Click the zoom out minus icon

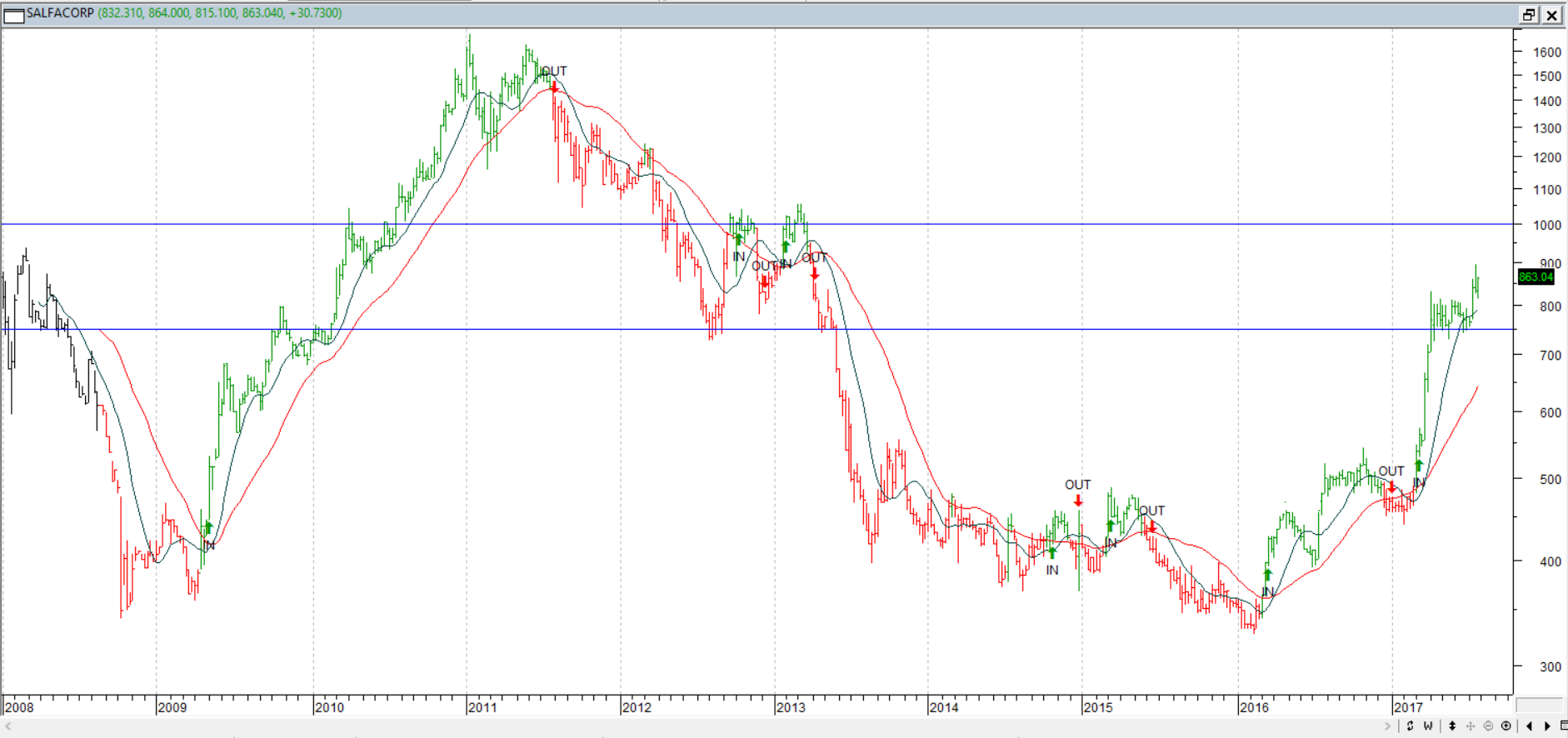tap(1488, 726)
